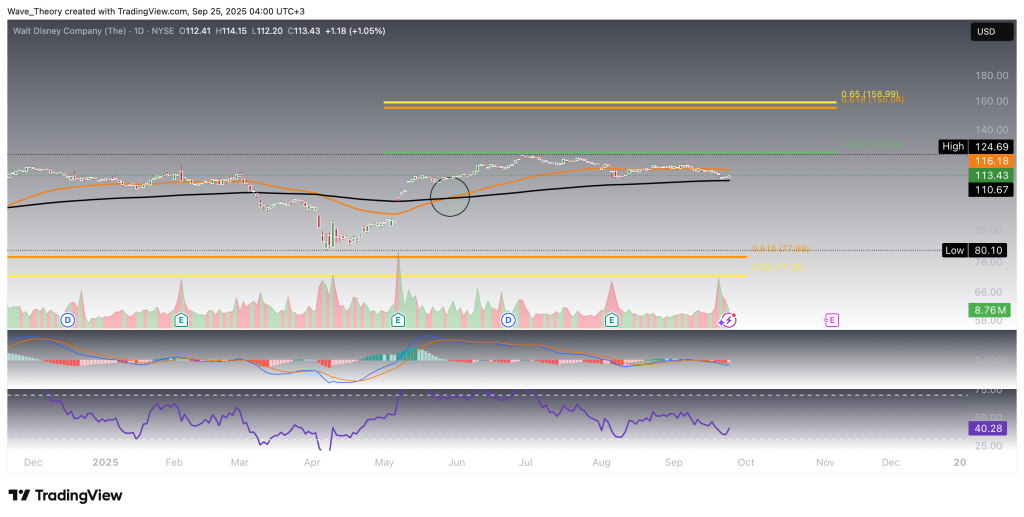Click the High 124.69 price label
The image size is (1024, 517).
pos(976,147)
